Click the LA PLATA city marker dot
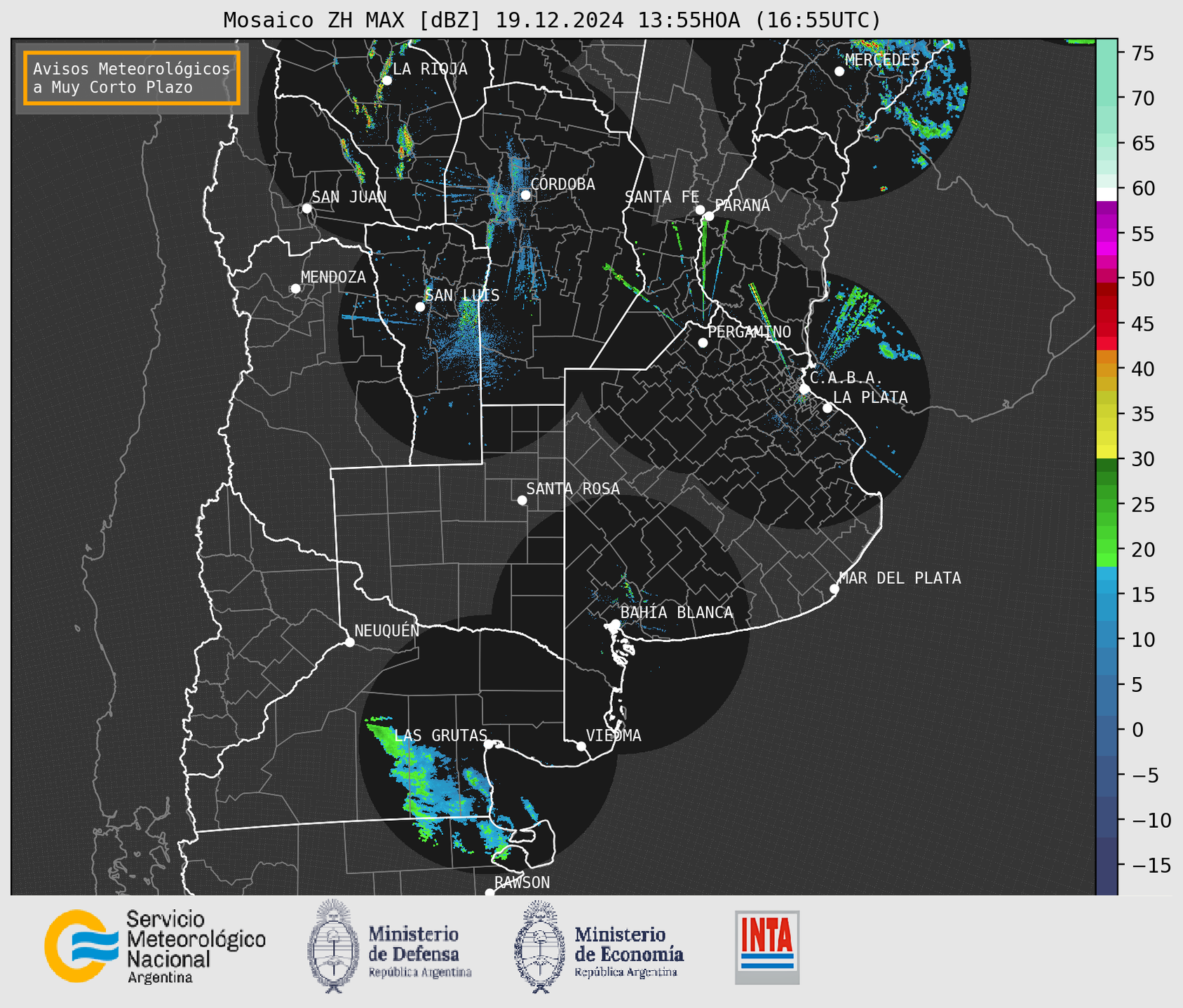This screenshot has width=1183, height=1008. [x=827, y=408]
